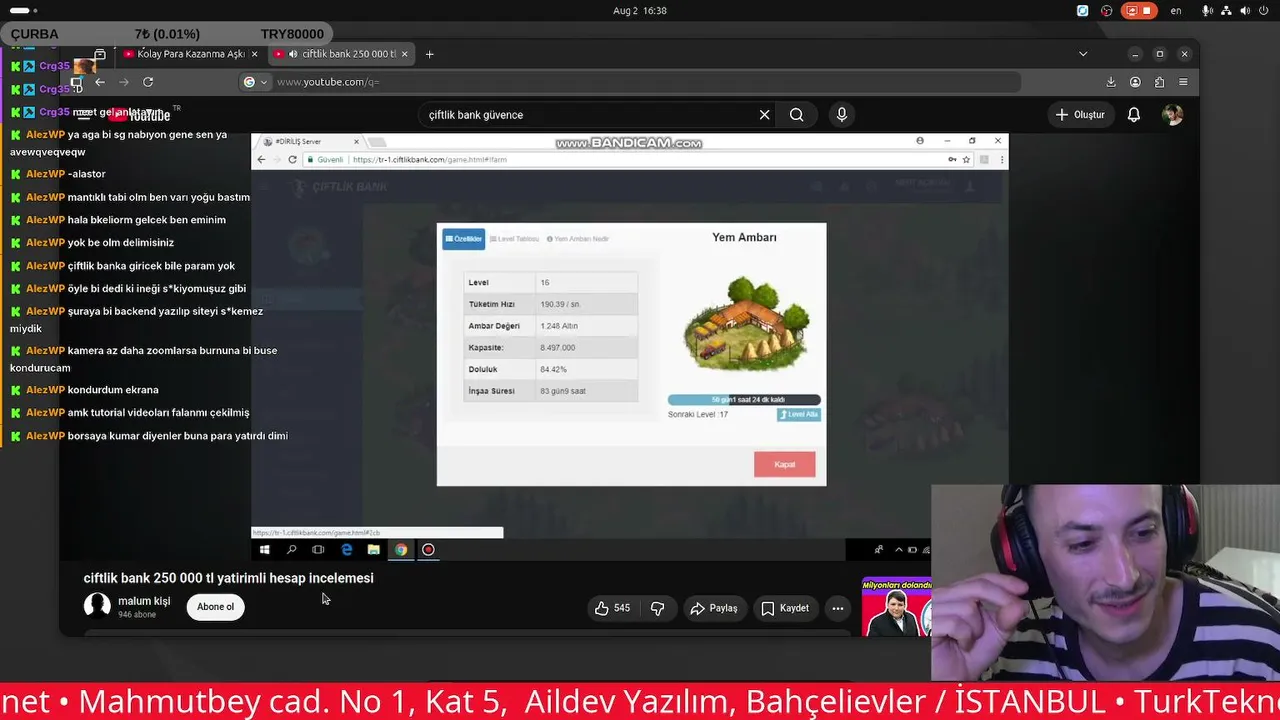Image resolution: width=1280 pixels, height=720 pixels.
Task: Click the taskbar search icon in the video
Action: 291,549
